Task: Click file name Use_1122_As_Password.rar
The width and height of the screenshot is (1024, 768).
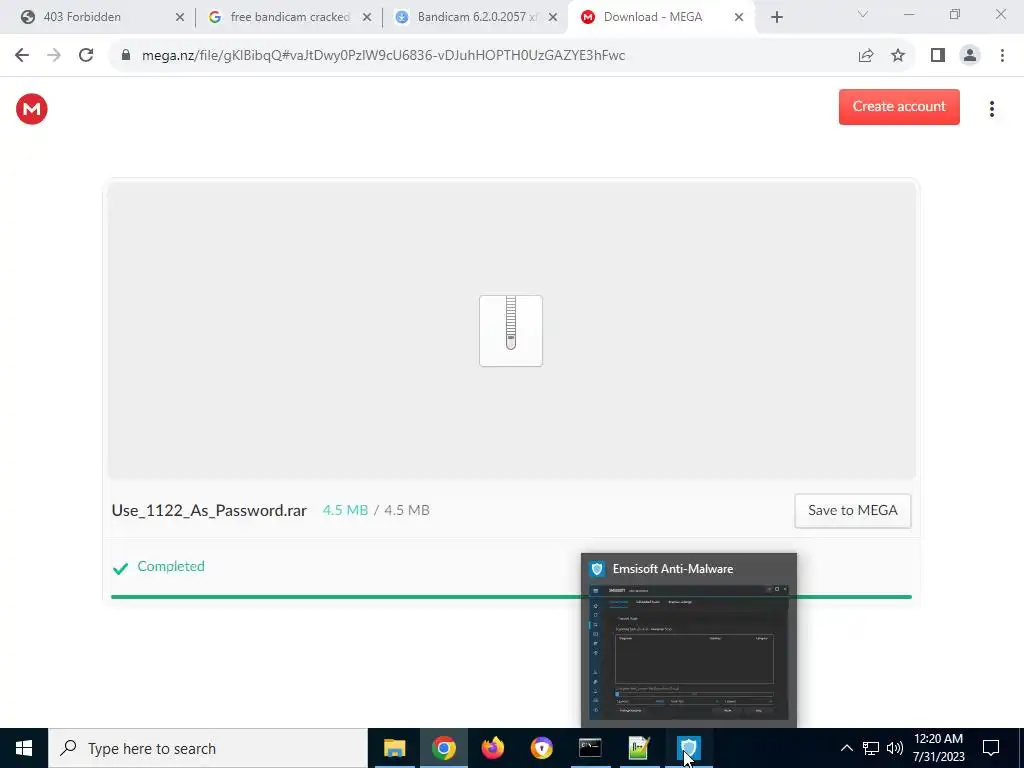Action: (209, 511)
